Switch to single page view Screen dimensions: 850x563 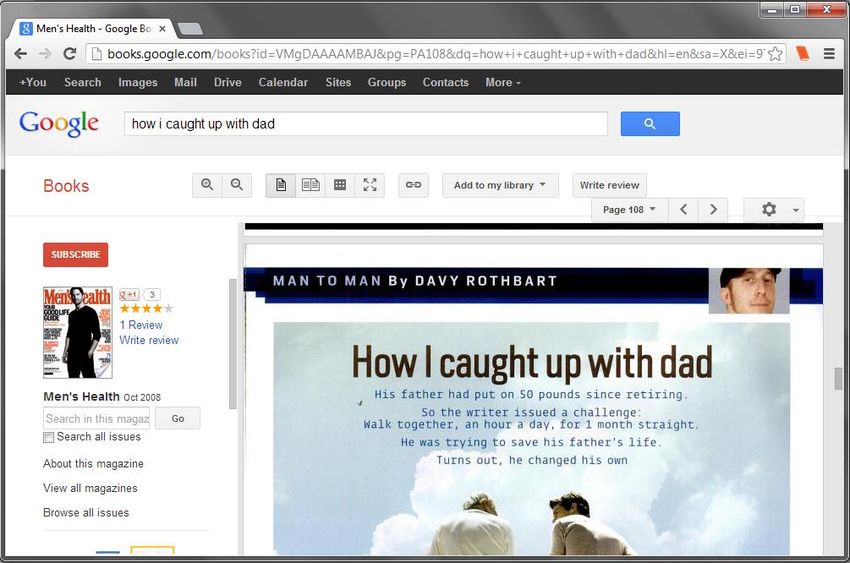(x=281, y=185)
